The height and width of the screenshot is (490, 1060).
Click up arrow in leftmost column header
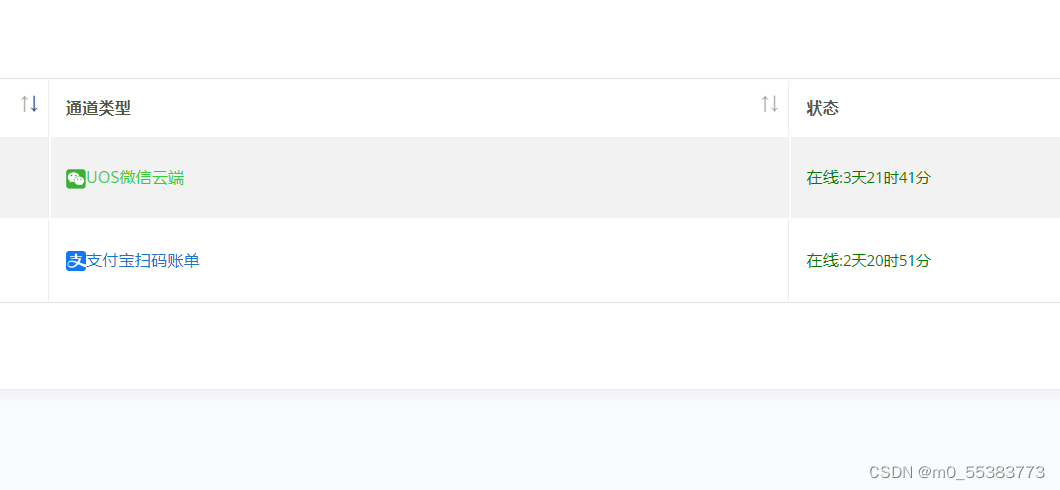point(24,103)
